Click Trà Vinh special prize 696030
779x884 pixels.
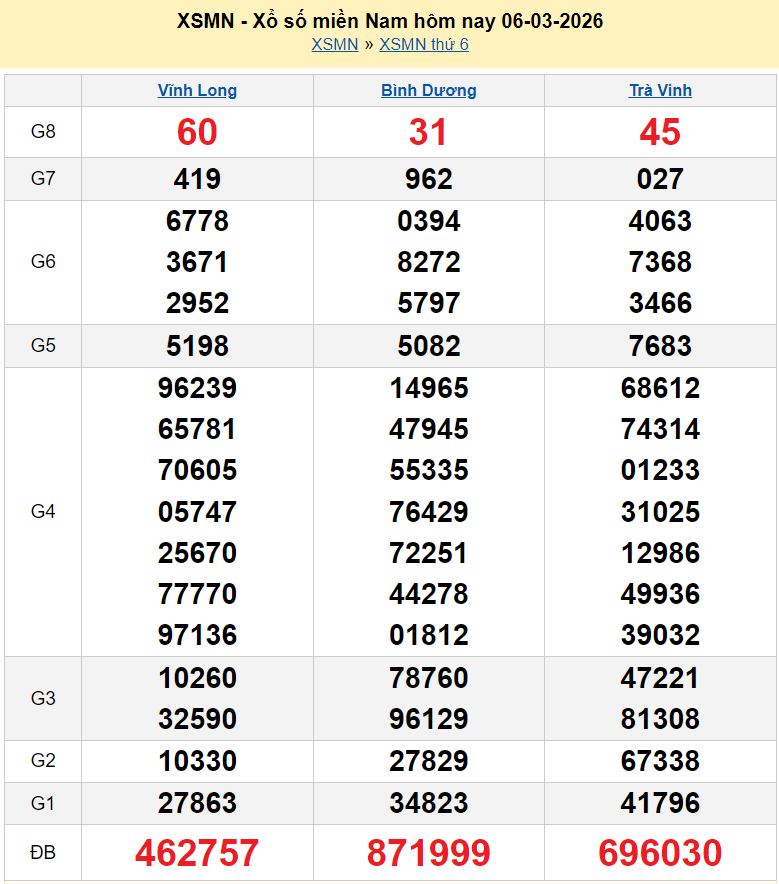(x=660, y=853)
